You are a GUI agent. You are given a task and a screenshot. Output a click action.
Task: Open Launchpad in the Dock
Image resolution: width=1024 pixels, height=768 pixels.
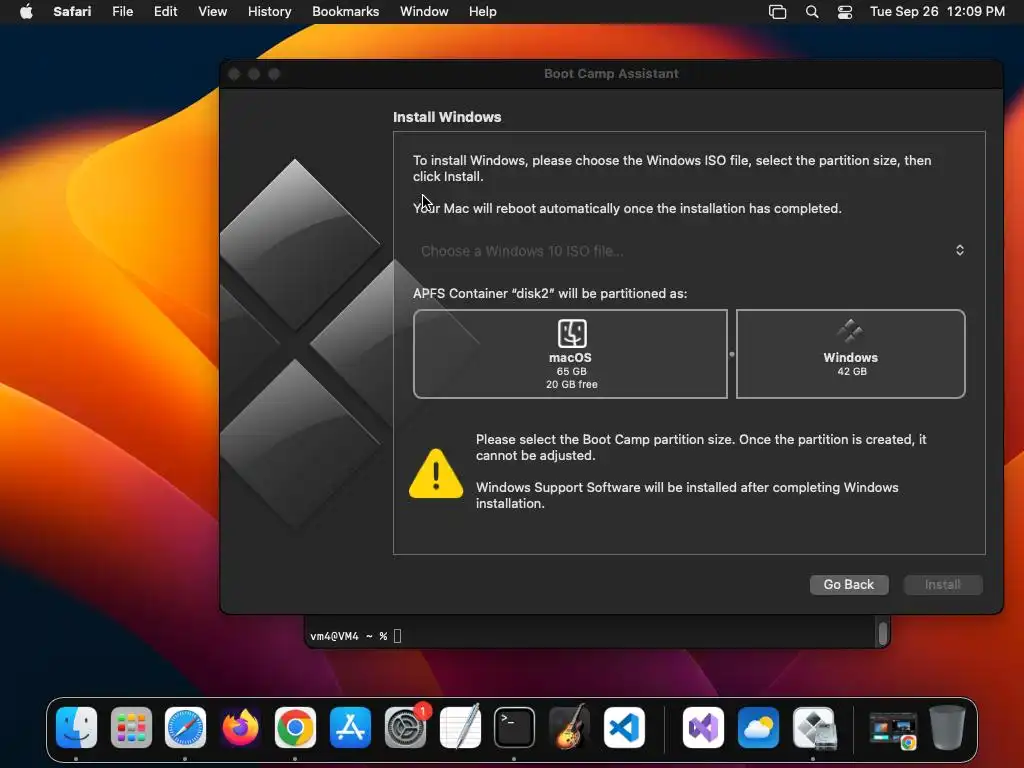[131, 728]
